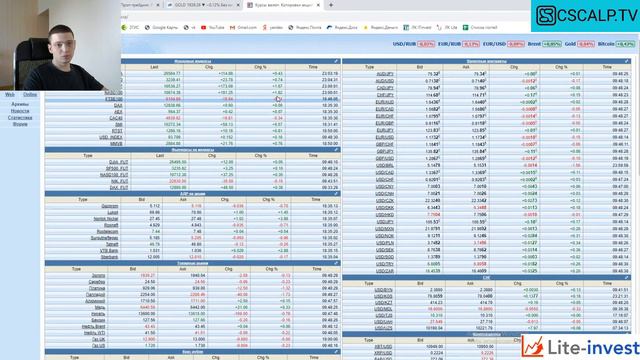Screen dimensions: 640x360
Task: Open the USD/ZAR currency pair link
Action: 384,271
